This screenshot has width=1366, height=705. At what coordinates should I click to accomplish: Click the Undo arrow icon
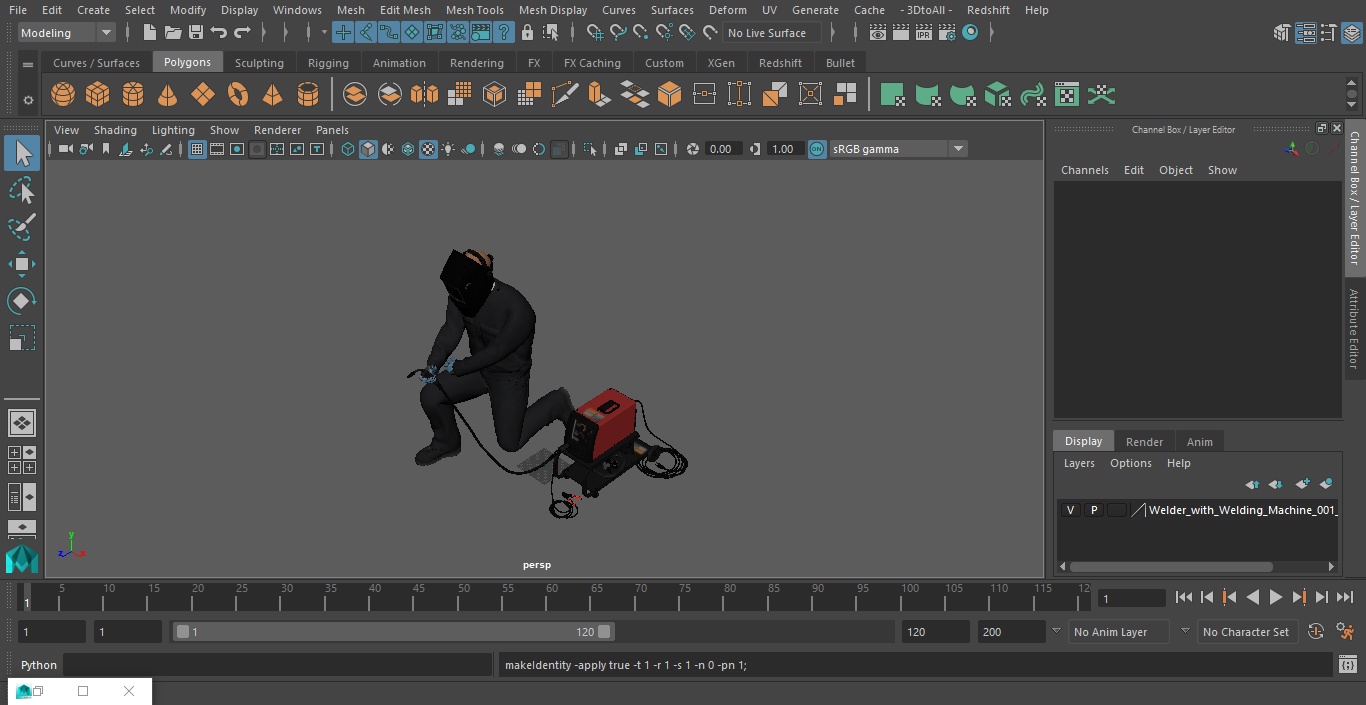click(x=219, y=33)
